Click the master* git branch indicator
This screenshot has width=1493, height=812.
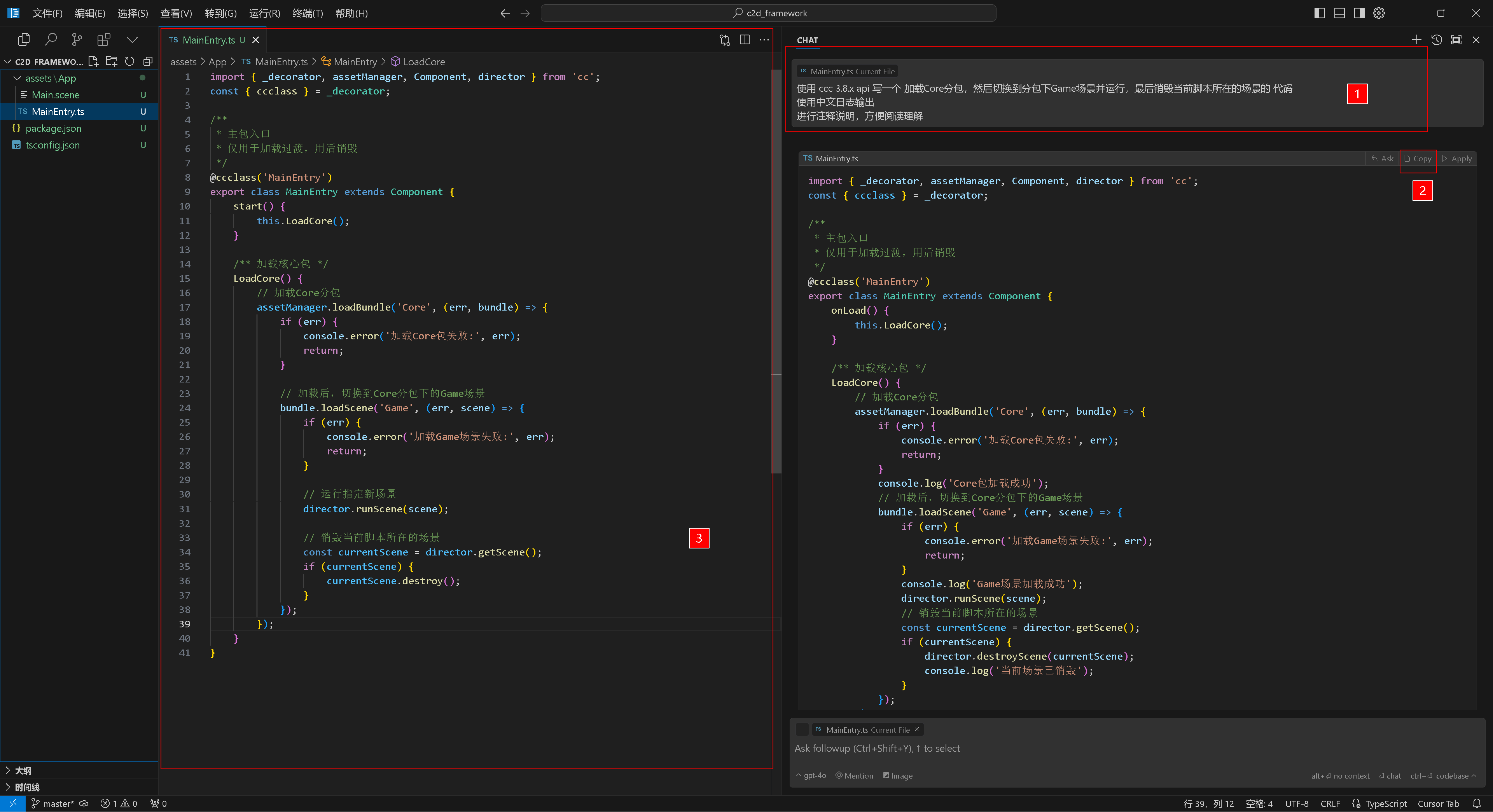[x=52, y=803]
